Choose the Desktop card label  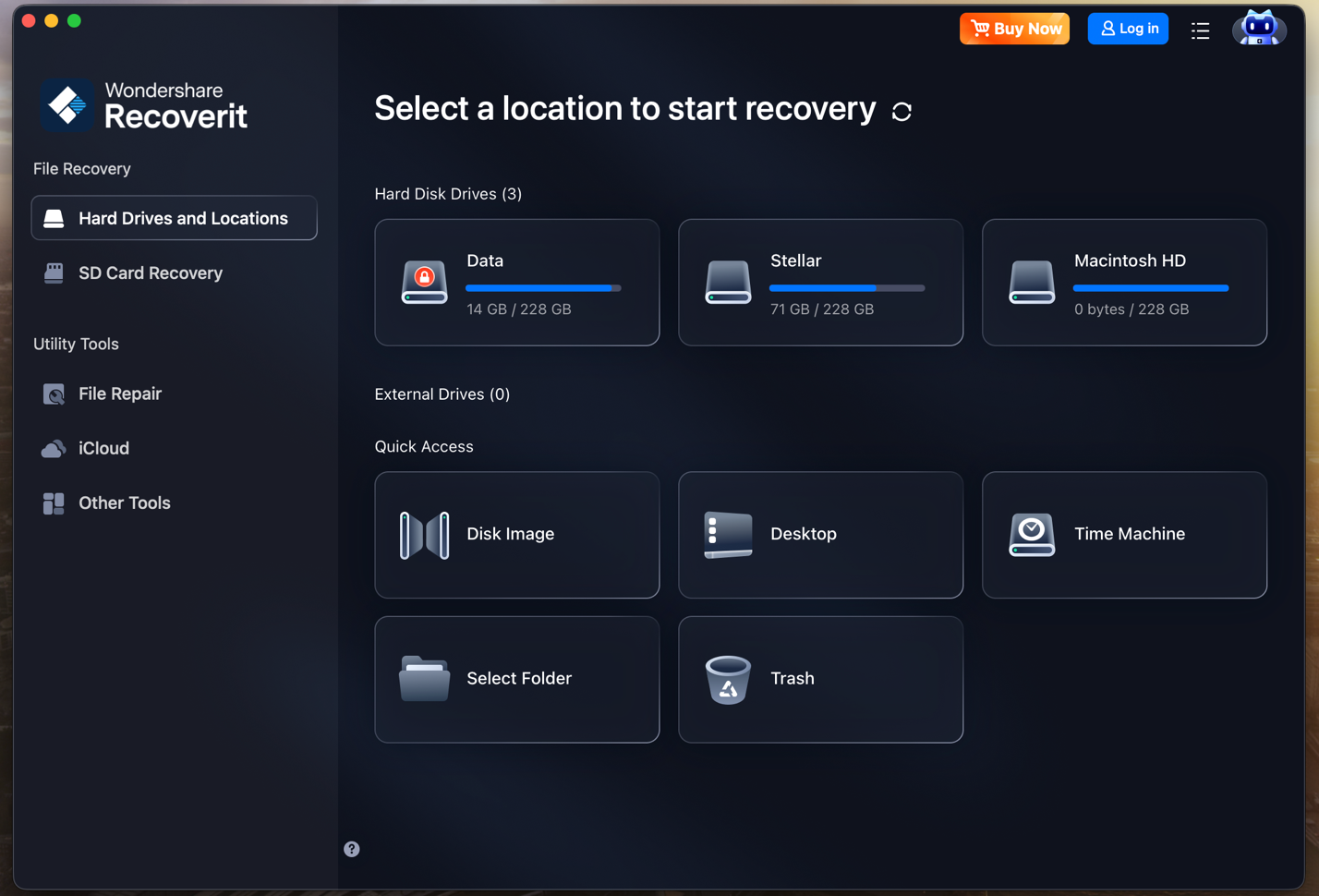(804, 534)
